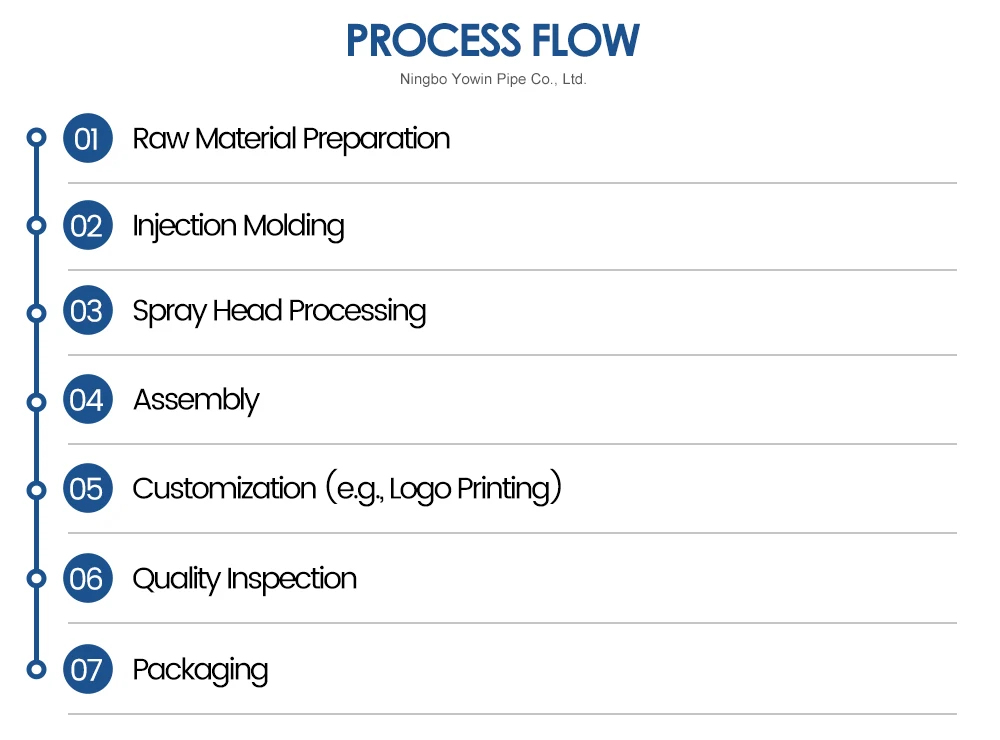Click the Raw Material Preparation label
This screenshot has height=740, width=1000.
tap(291, 138)
